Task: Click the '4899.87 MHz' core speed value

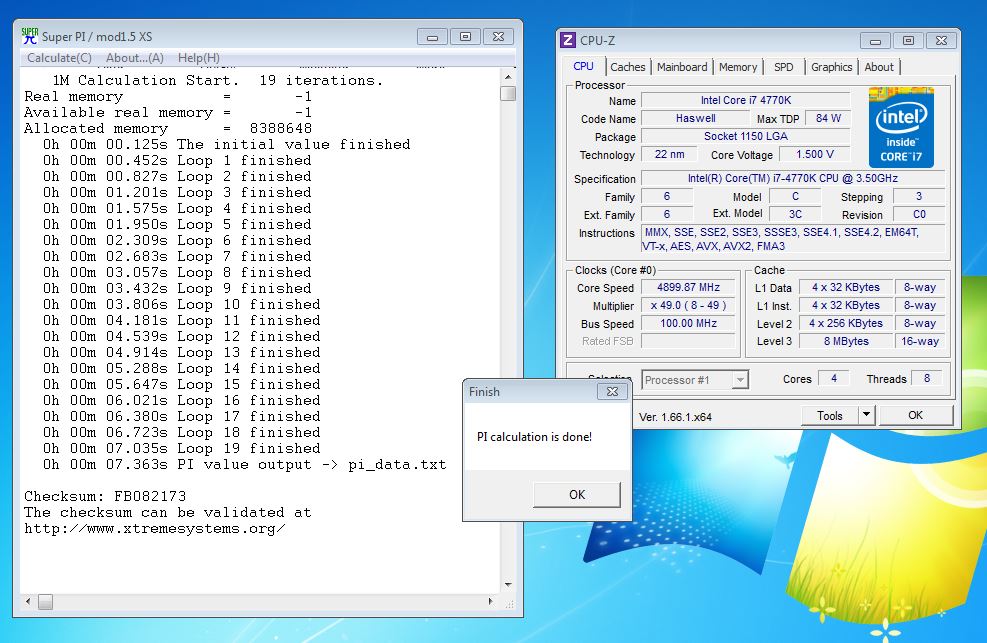Action: (688, 288)
